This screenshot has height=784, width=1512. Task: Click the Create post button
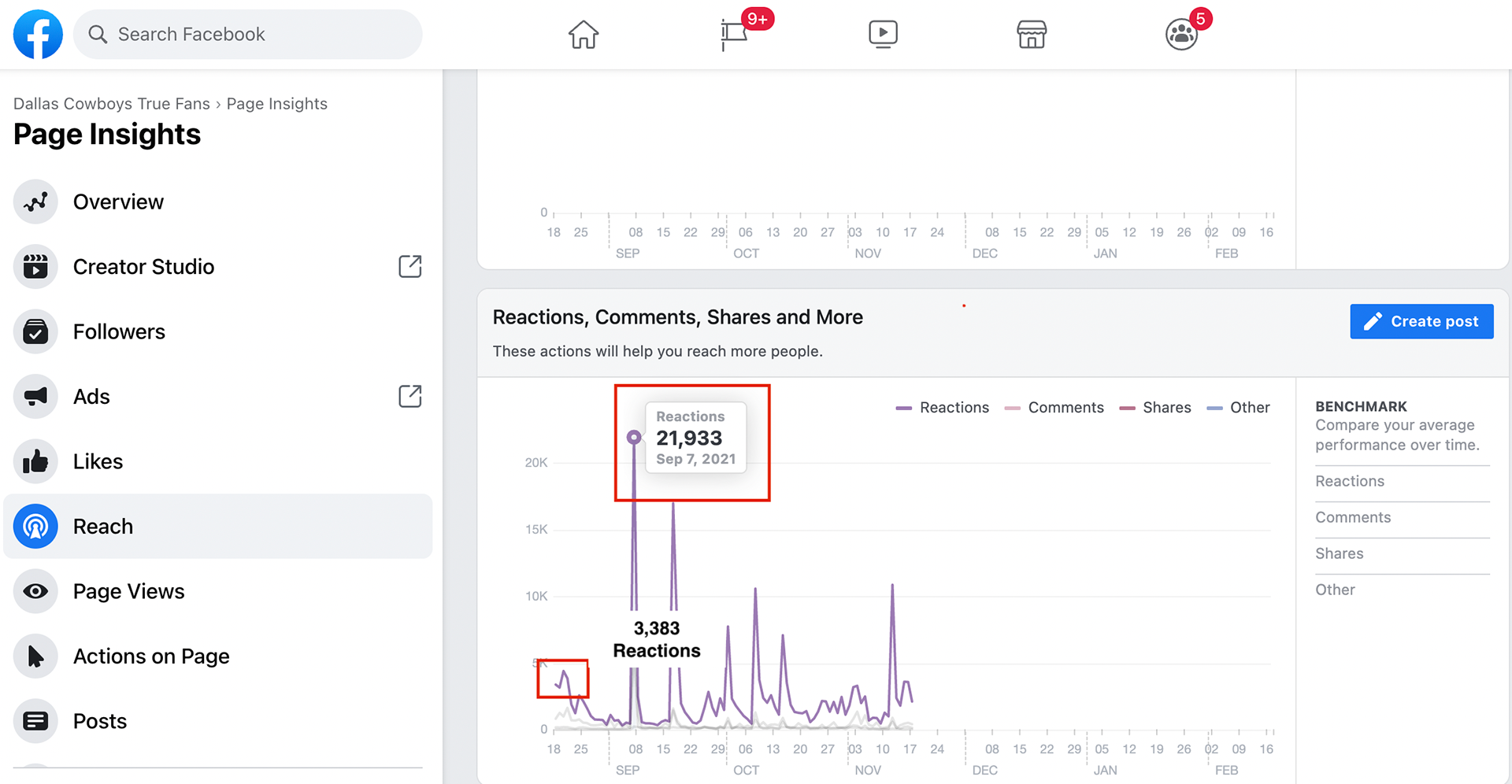1421,321
